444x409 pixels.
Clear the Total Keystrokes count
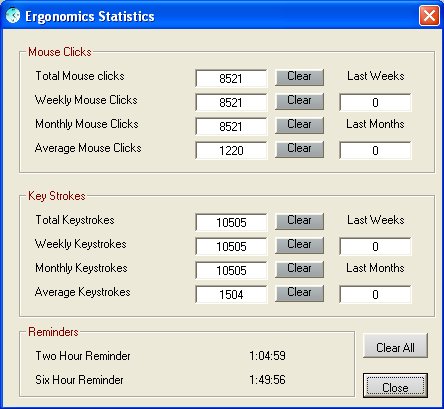click(x=299, y=221)
